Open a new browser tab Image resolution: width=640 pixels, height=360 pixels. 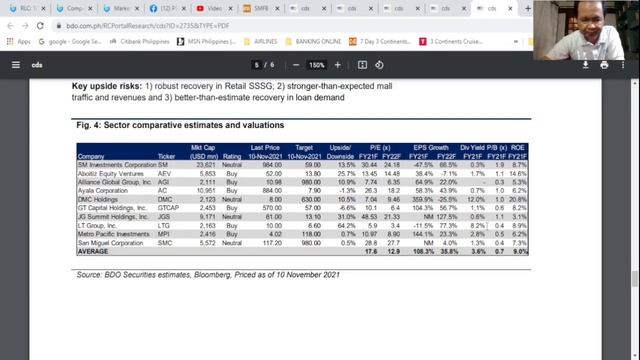click(528, 8)
